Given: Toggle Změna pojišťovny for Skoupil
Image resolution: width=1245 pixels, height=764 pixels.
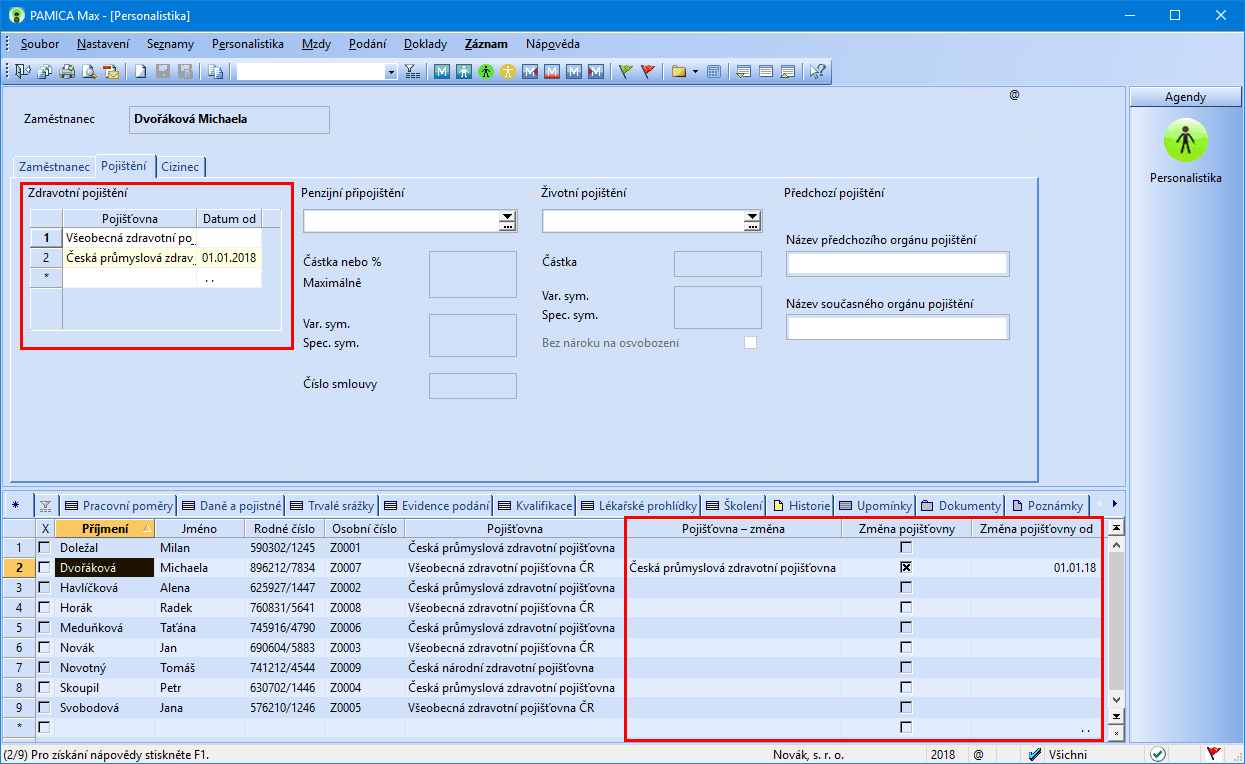Looking at the screenshot, I should pos(906,687).
